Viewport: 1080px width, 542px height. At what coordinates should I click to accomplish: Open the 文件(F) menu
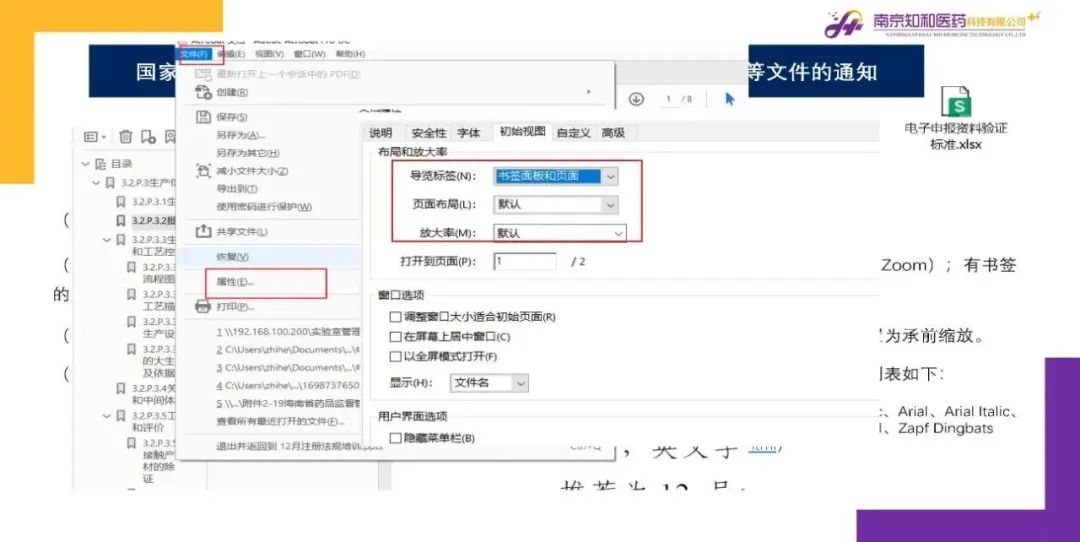click(x=195, y=54)
